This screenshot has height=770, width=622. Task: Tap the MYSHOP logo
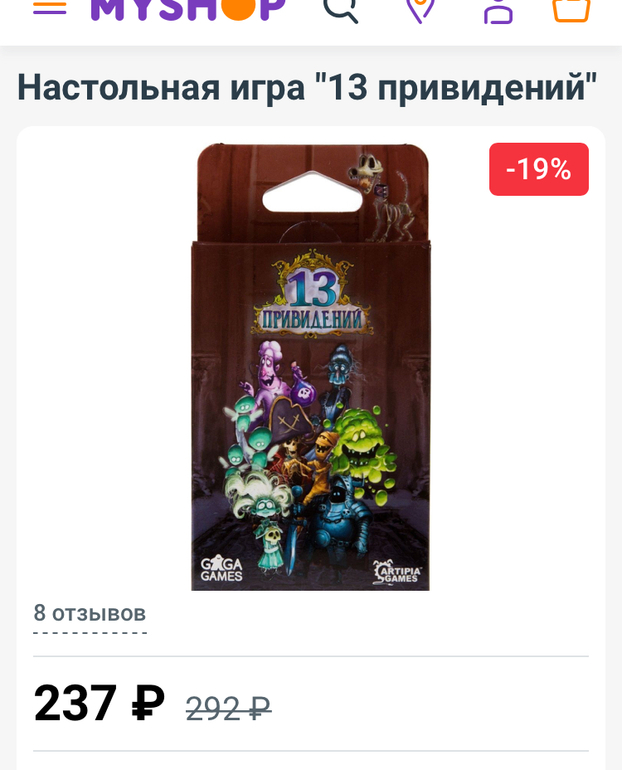pyautogui.click(x=188, y=9)
